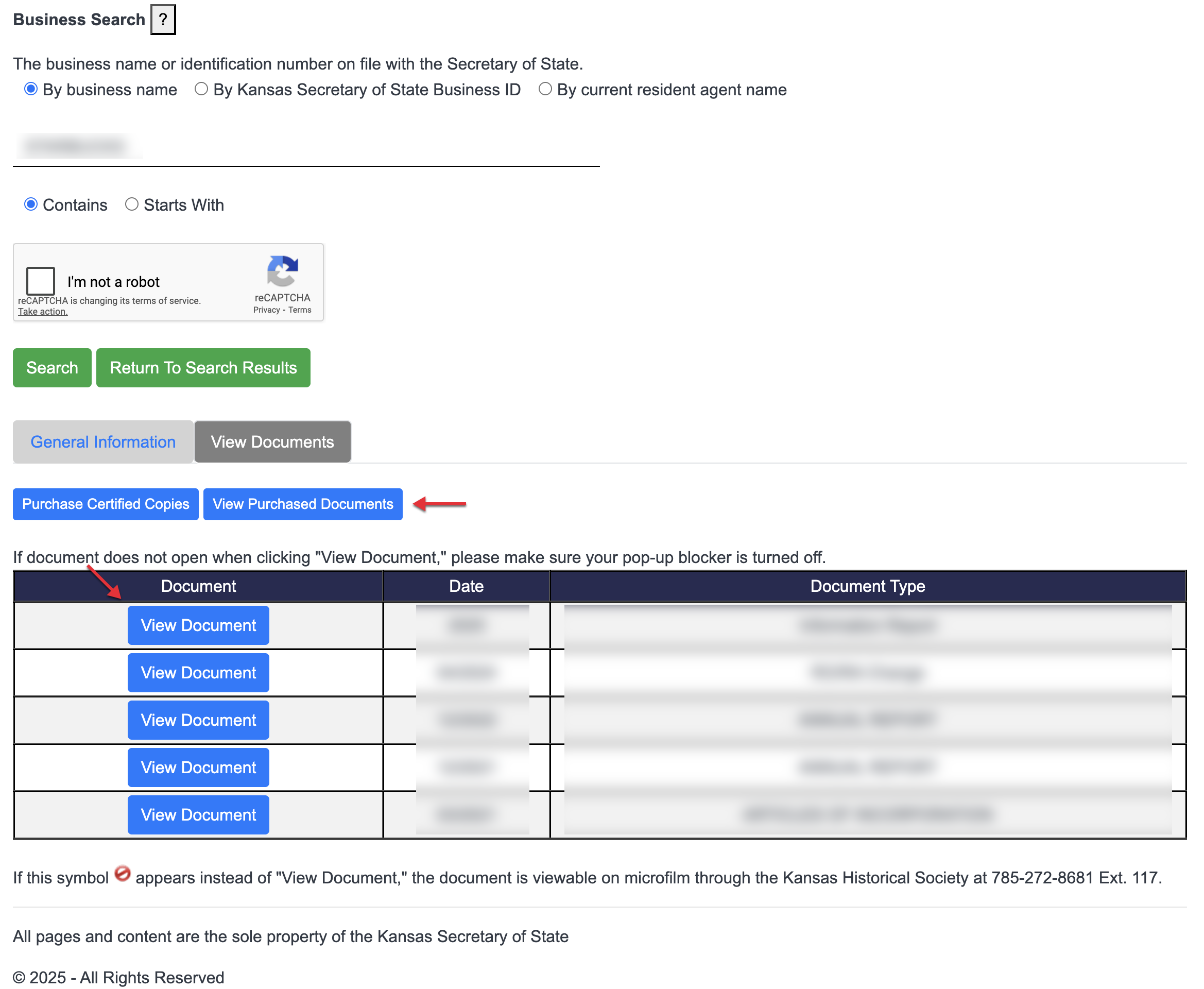This screenshot has height=989, width=1204.
Task: Check the I'm not a robot checkbox
Action: click(41, 281)
